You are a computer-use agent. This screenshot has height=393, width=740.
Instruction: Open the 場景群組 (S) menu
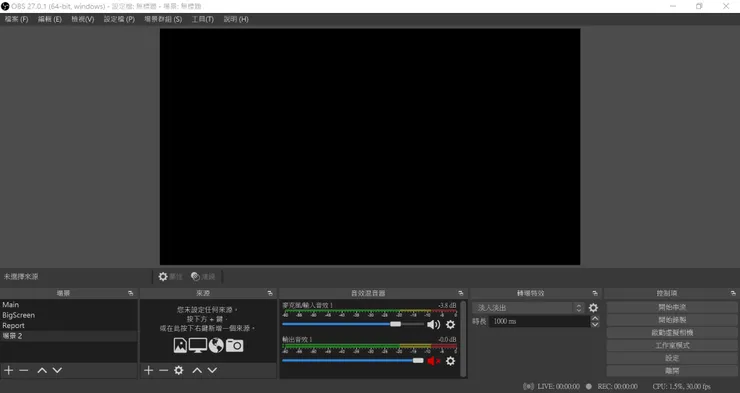pos(163,19)
